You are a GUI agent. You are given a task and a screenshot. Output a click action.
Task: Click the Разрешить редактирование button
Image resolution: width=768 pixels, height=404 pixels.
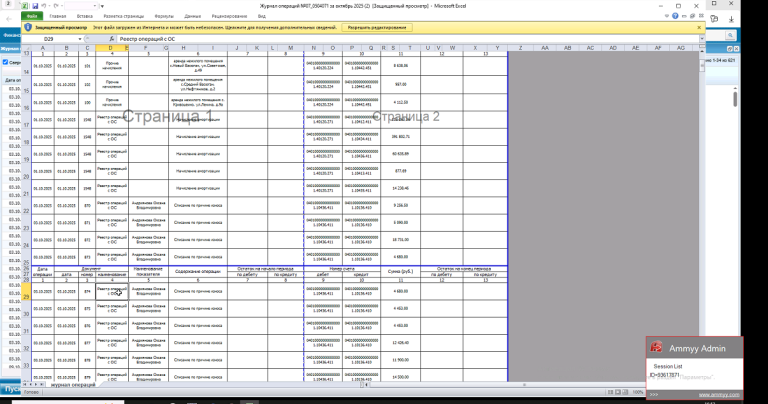(377, 27)
